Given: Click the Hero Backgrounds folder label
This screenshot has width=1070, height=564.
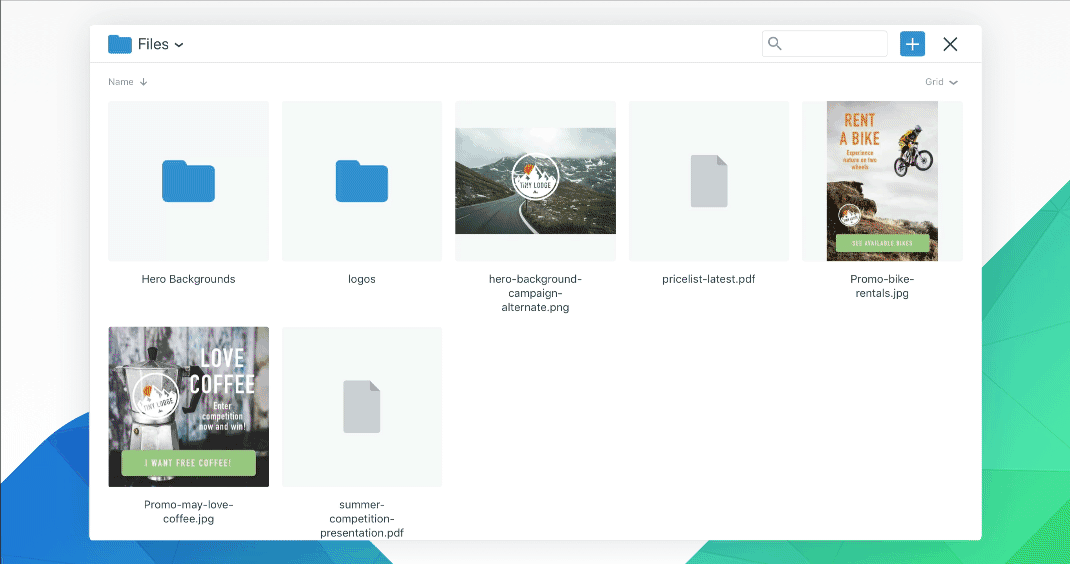Looking at the screenshot, I should [188, 279].
